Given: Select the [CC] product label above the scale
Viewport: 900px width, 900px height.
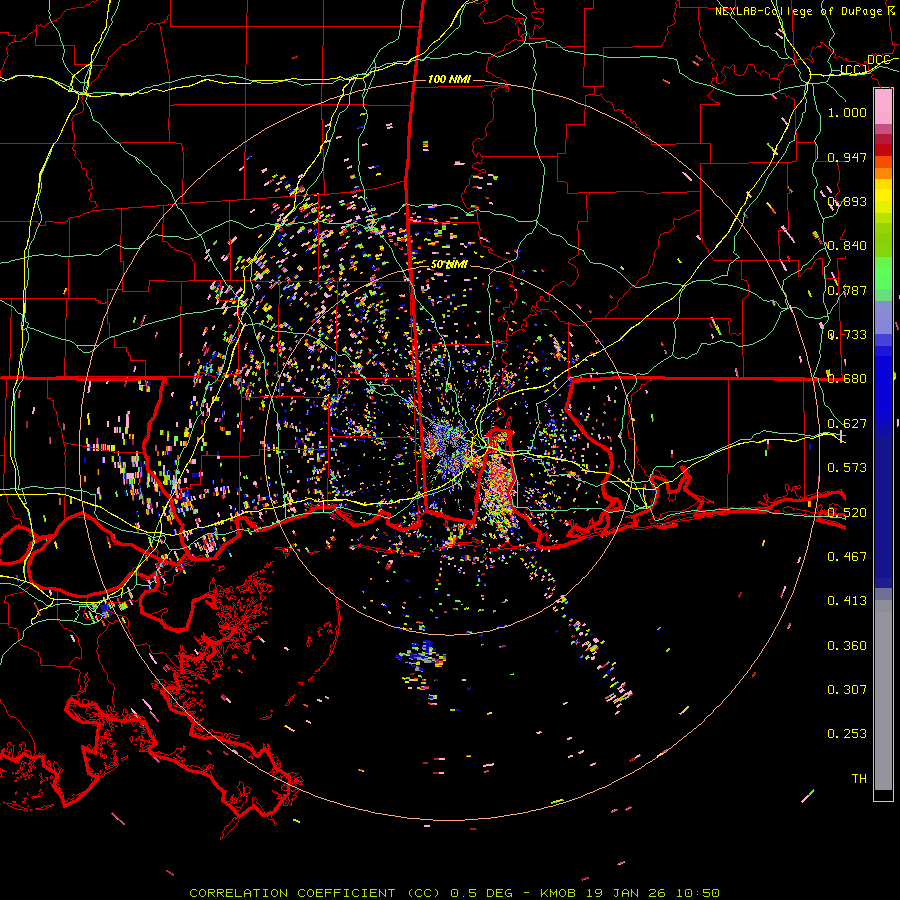Looking at the screenshot, I should coord(852,69).
